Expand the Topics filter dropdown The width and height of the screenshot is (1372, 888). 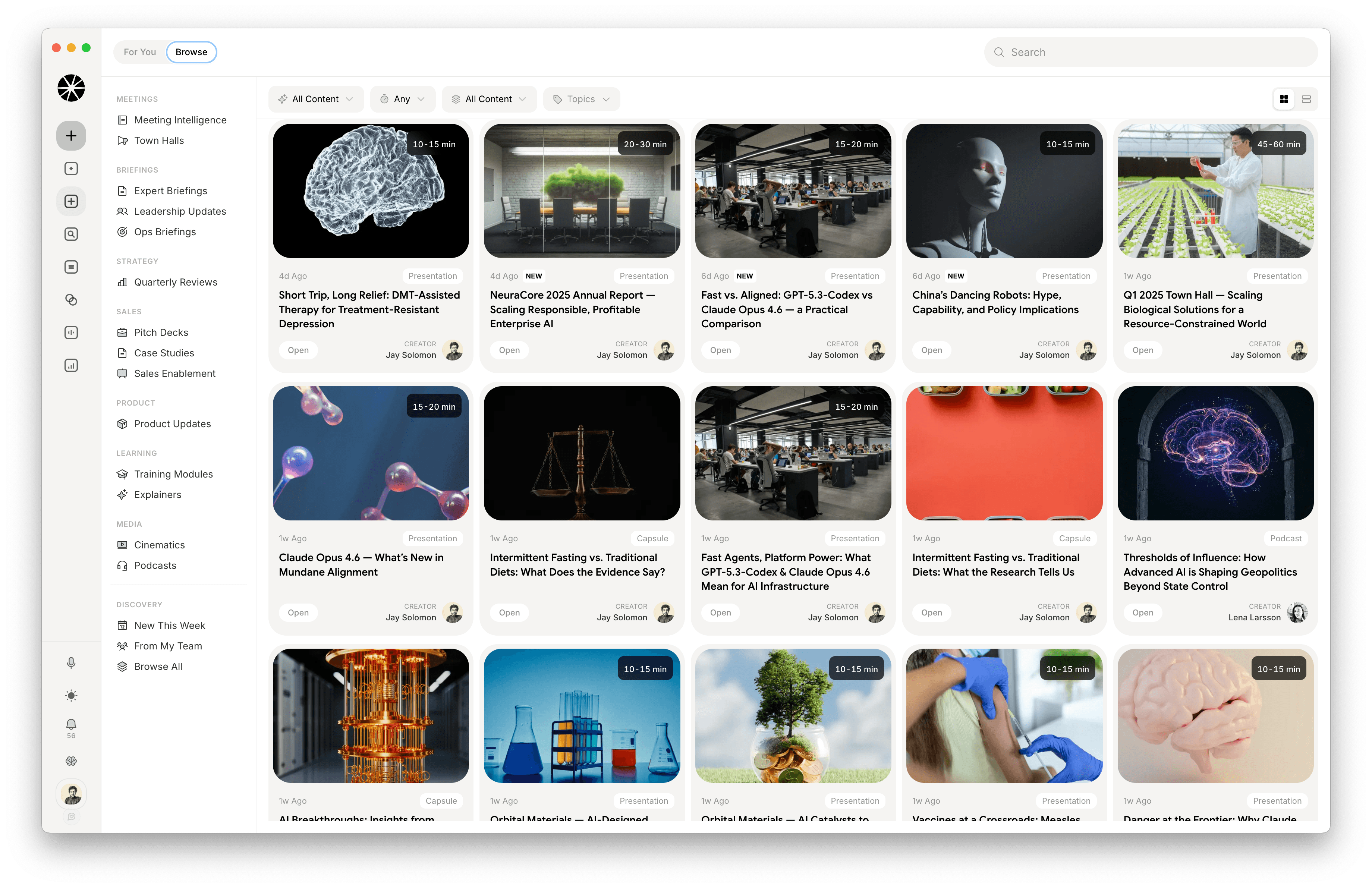(x=581, y=99)
